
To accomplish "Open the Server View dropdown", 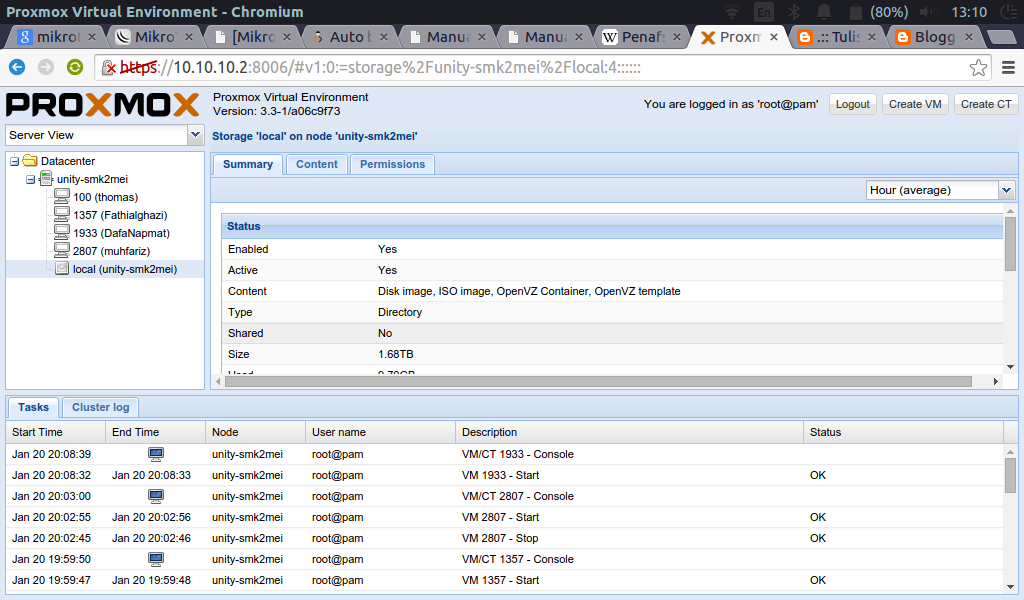I will click(195, 135).
